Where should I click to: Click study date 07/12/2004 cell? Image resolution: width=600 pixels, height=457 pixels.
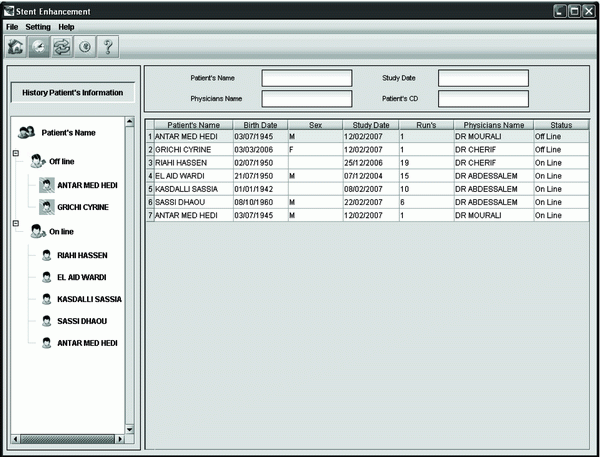371,176
